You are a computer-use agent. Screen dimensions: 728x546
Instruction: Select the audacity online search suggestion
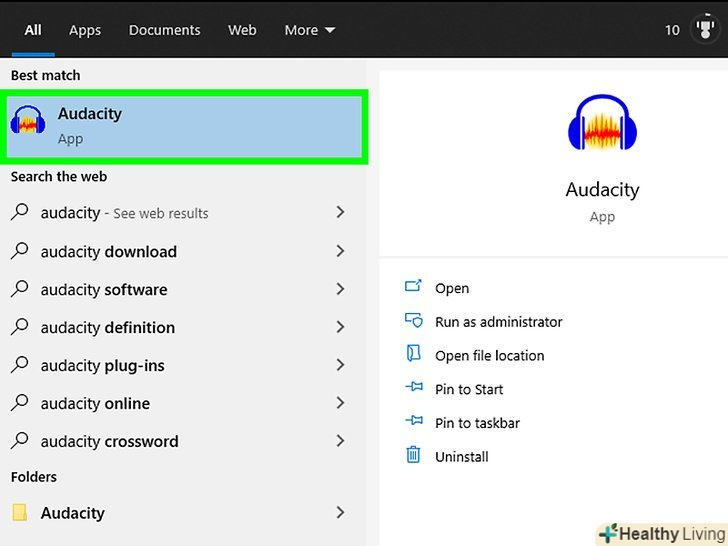tap(95, 404)
